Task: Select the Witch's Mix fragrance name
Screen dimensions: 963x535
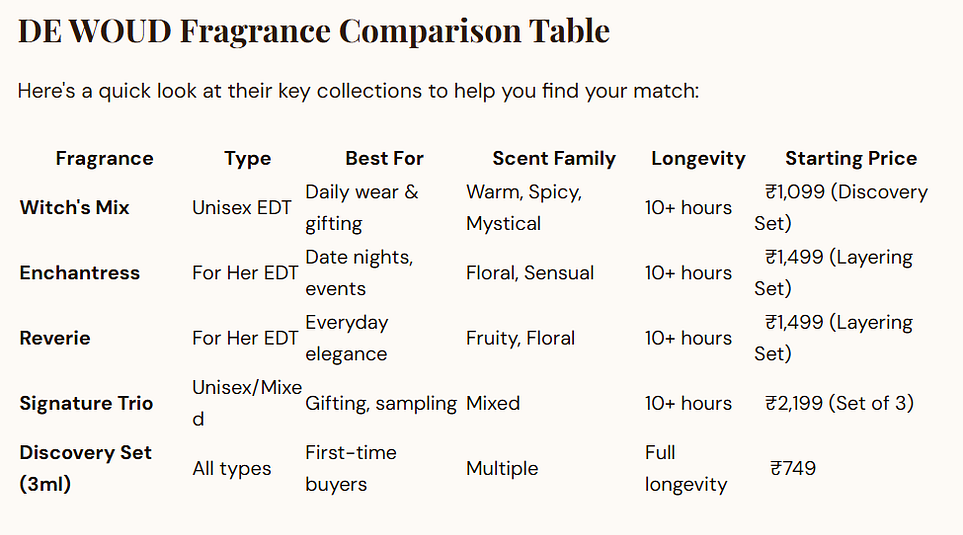Action: pos(74,208)
